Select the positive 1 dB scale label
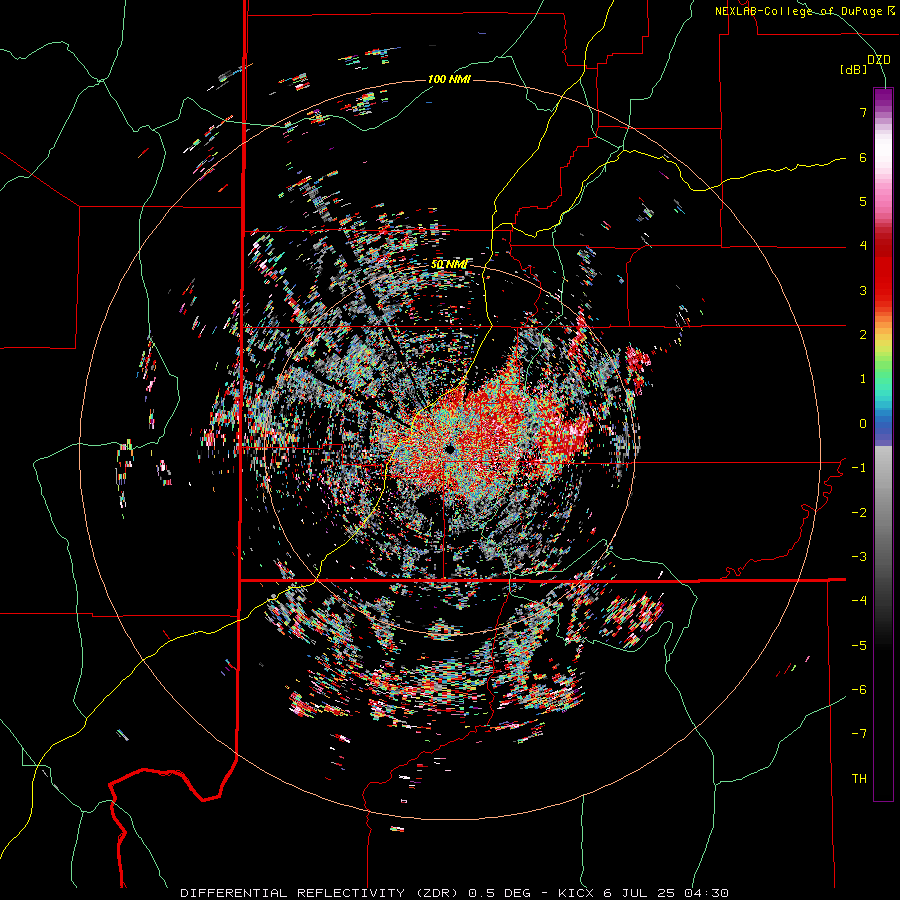The image size is (900, 900). pyautogui.click(x=863, y=379)
